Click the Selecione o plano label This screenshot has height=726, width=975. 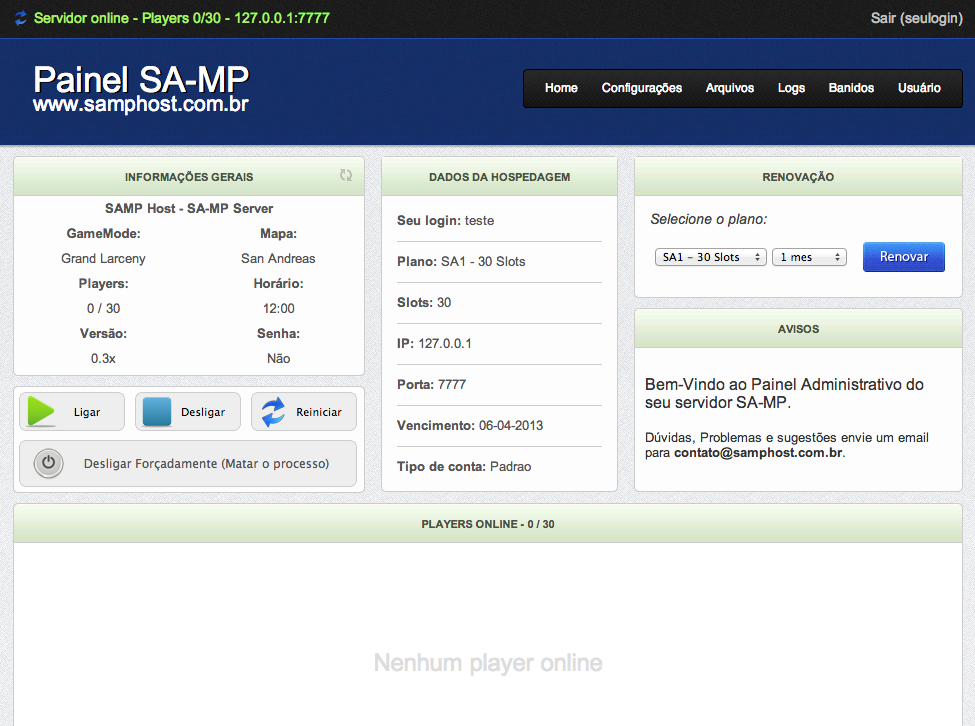pyautogui.click(x=709, y=219)
